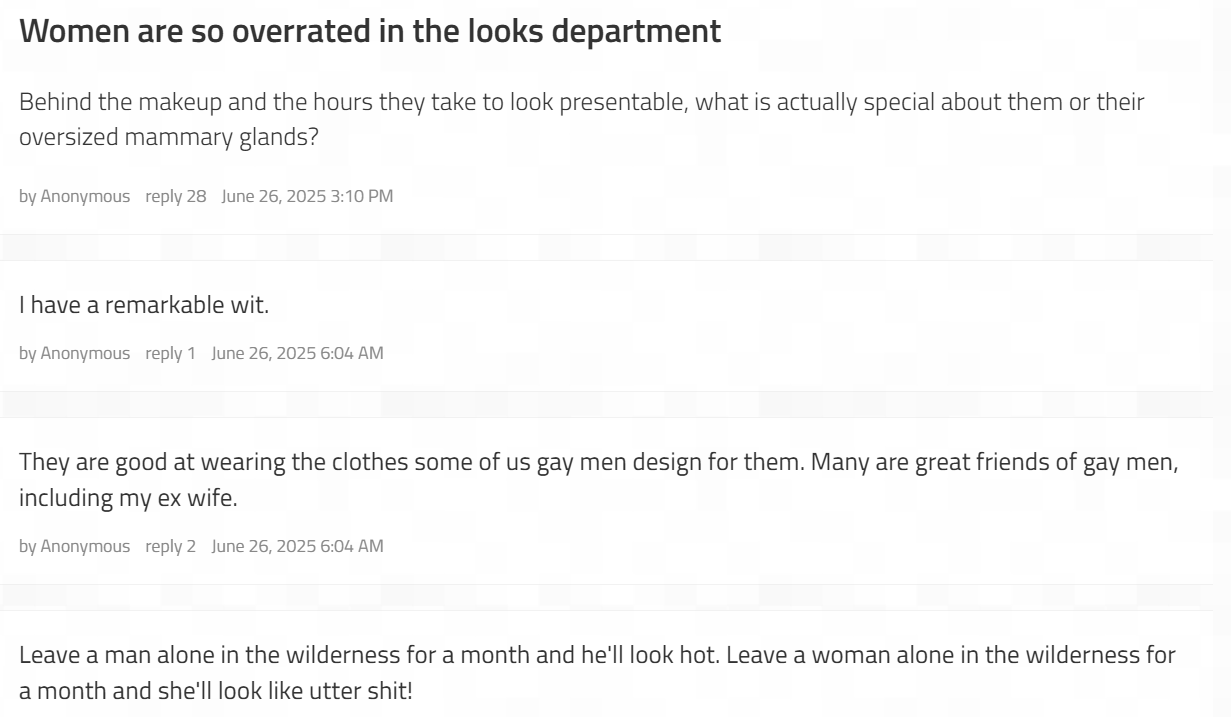
Task: Click the divider between replies 1 and 2
Action: tap(606, 404)
